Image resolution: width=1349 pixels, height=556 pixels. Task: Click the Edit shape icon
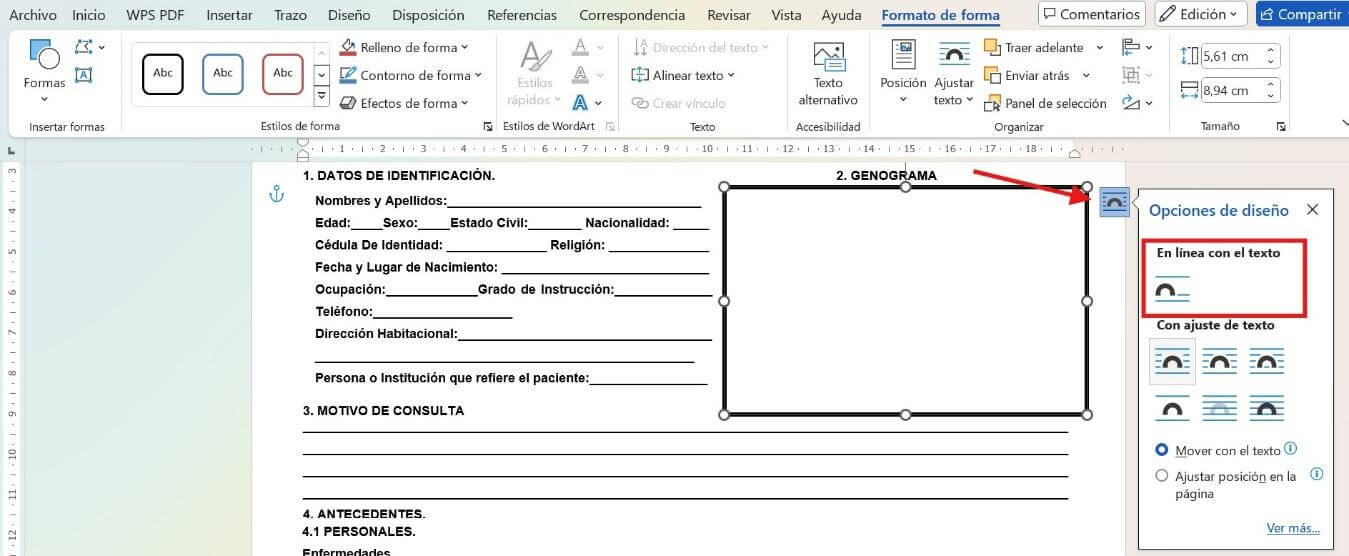click(89, 47)
